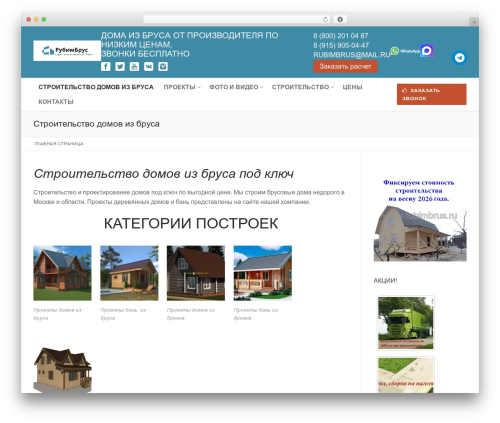
Task: Click the АКЦИИ! sidebar heading
Action: pyautogui.click(x=385, y=281)
